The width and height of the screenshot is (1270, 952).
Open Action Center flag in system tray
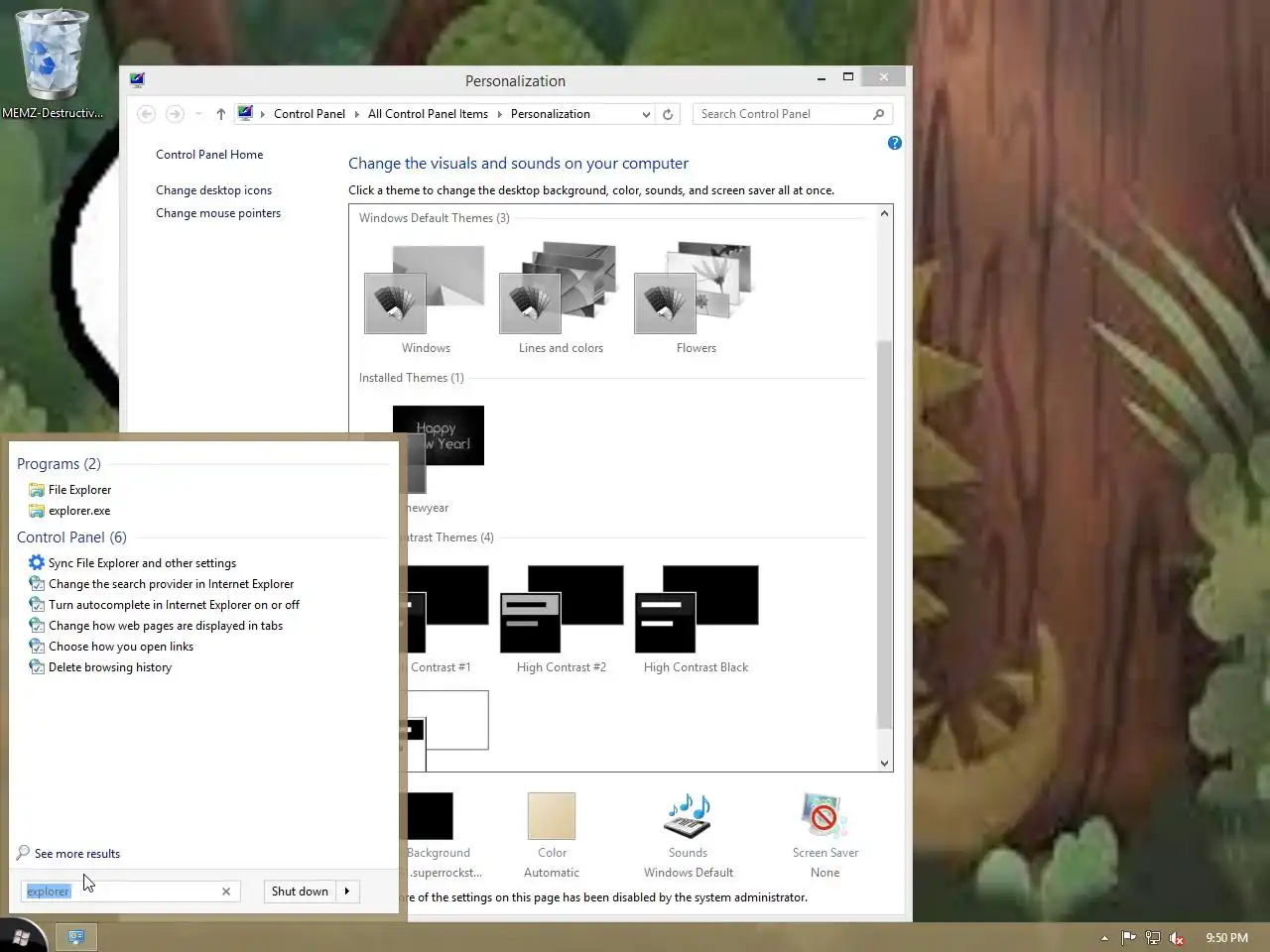tap(1129, 938)
